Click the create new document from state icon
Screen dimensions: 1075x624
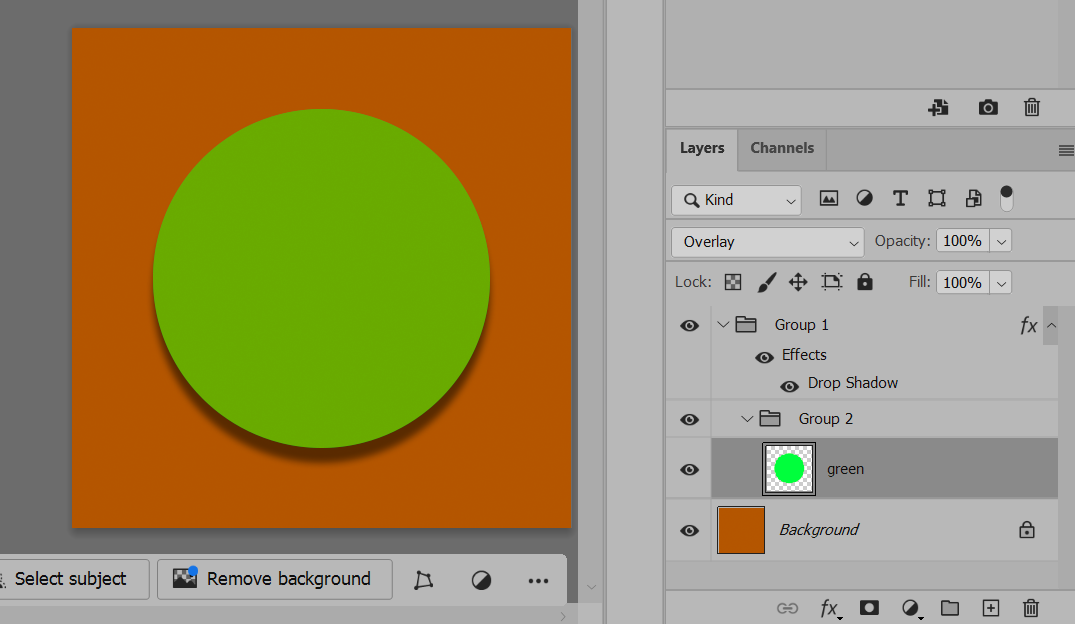click(x=938, y=107)
